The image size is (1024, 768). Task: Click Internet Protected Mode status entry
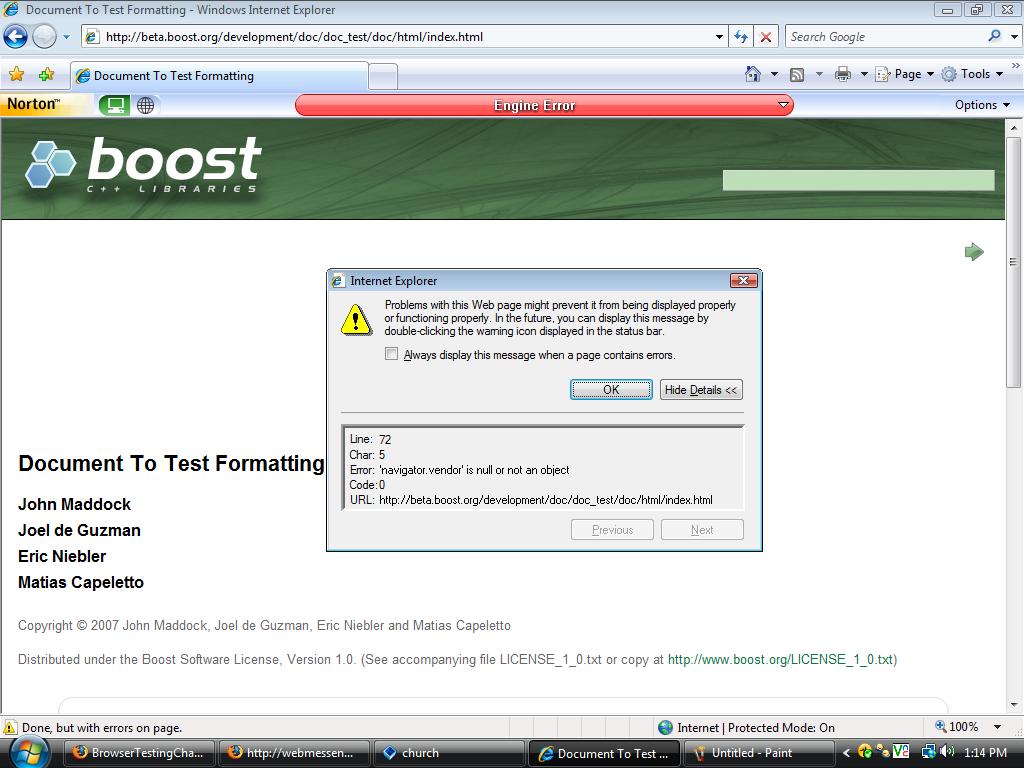(746, 728)
